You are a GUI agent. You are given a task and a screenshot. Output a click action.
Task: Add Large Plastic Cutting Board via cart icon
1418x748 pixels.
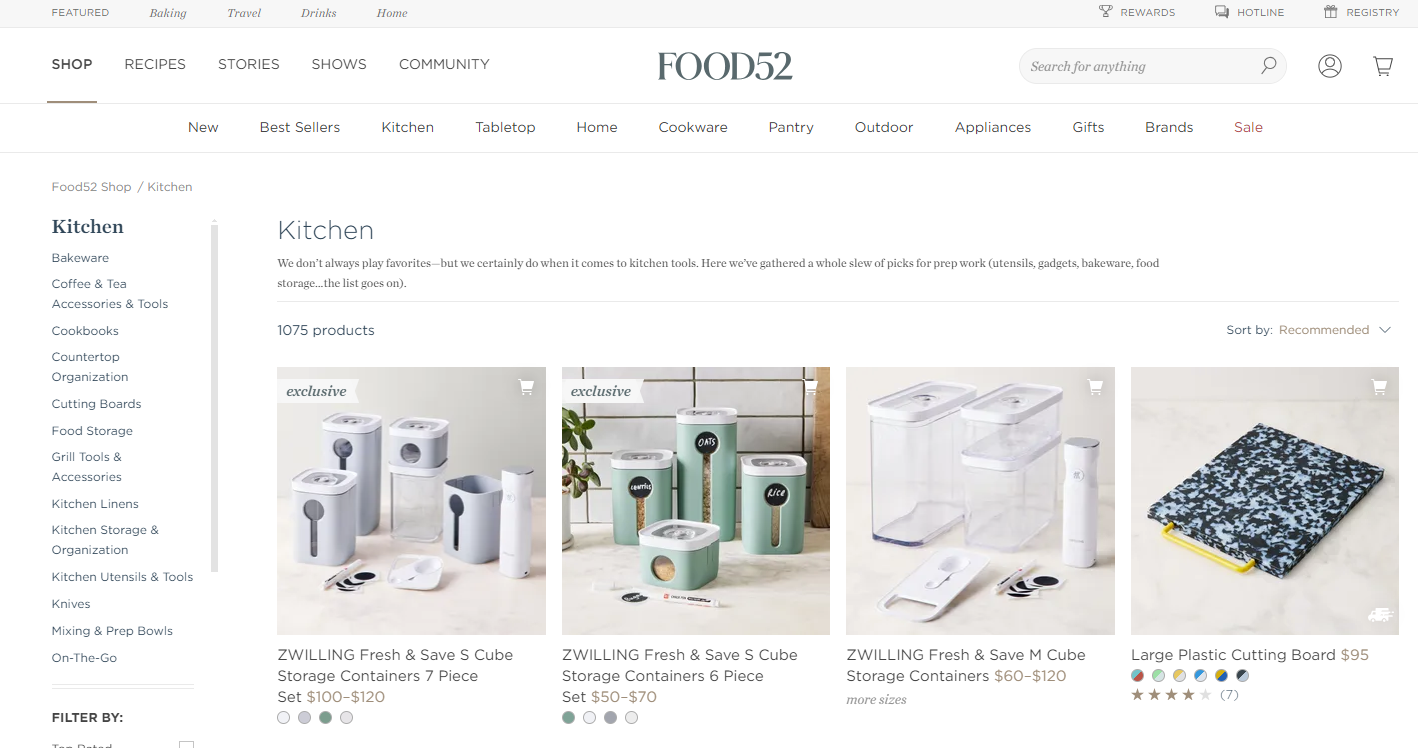1379,387
